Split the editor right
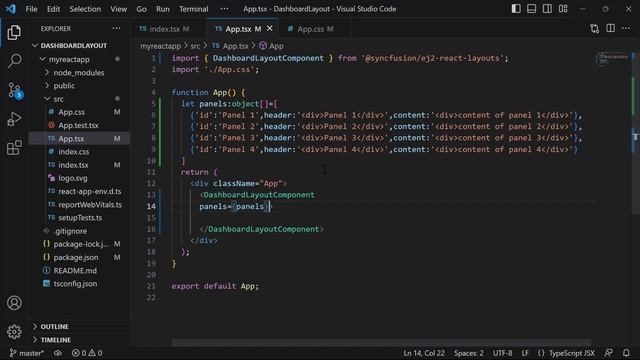Viewport: 640px width, 360px height. click(x=611, y=28)
